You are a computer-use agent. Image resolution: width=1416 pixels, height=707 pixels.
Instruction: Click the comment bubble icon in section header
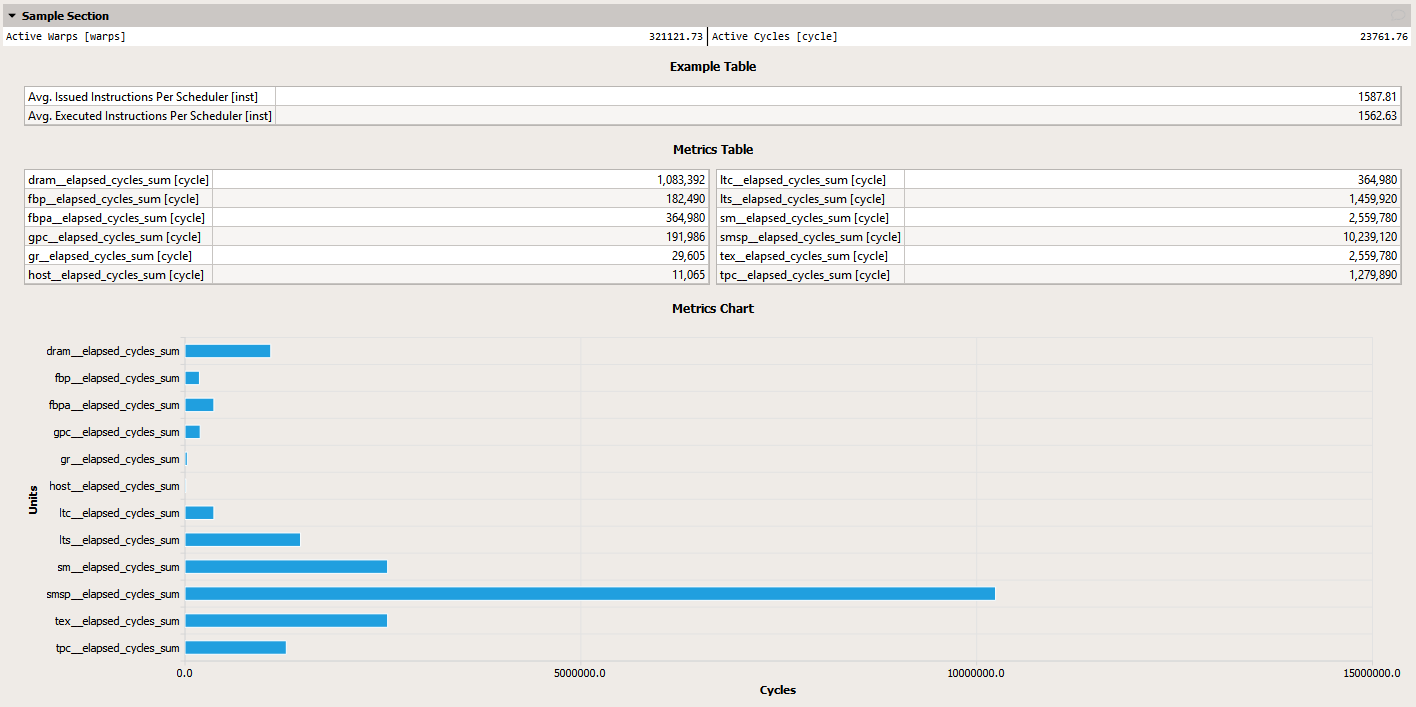(1396, 16)
